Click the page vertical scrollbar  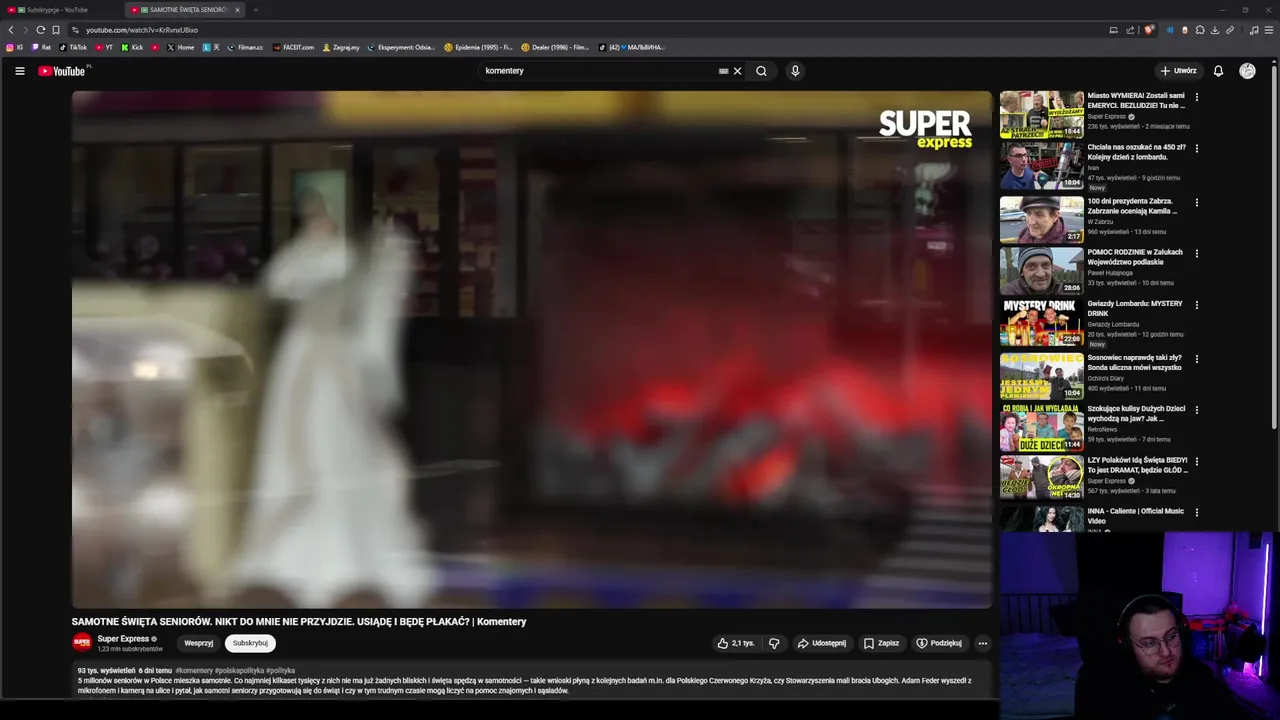pyautogui.click(x=1276, y=250)
